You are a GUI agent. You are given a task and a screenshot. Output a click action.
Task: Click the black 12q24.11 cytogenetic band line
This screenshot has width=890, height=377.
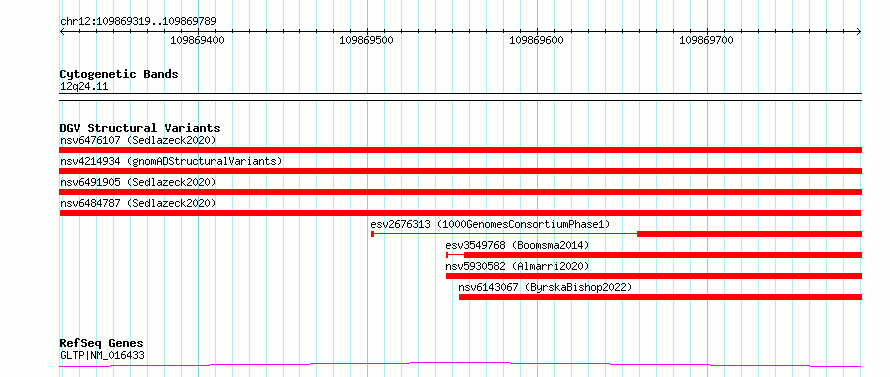[460, 97]
